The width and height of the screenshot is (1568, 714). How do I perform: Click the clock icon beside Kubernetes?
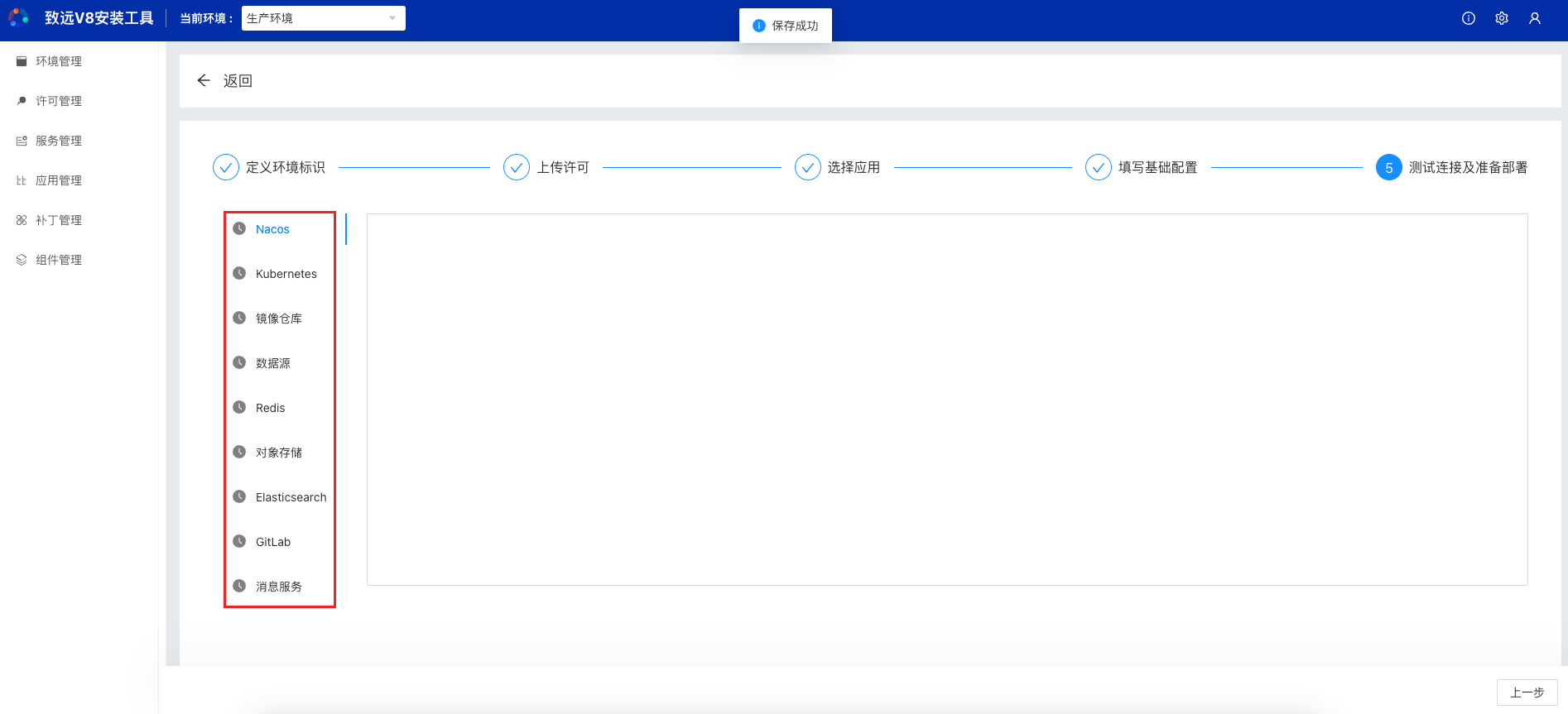tap(239, 273)
